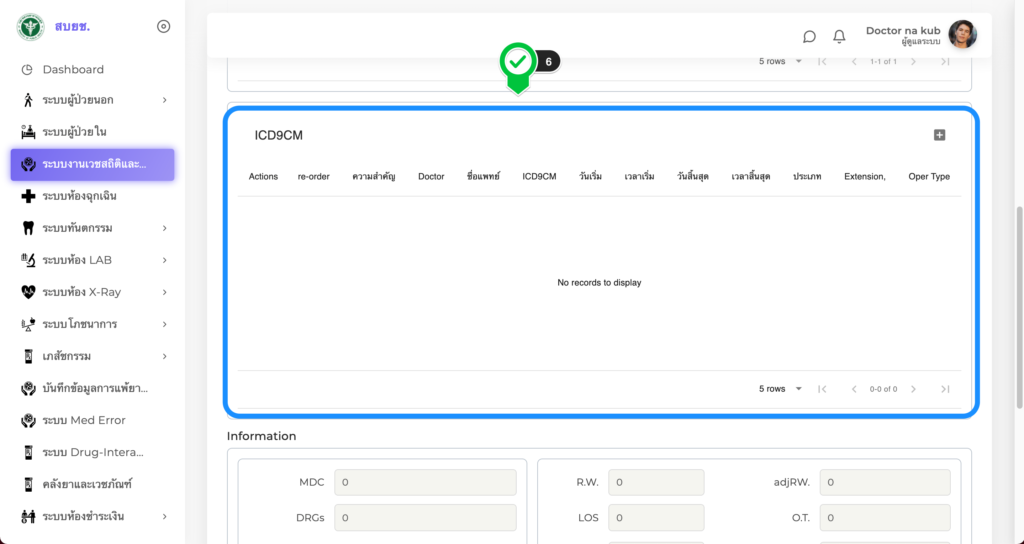This screenshot has width=1024, height=544.
Task: Click the ความสำคัญ column header
Action: tap(374, 177)
